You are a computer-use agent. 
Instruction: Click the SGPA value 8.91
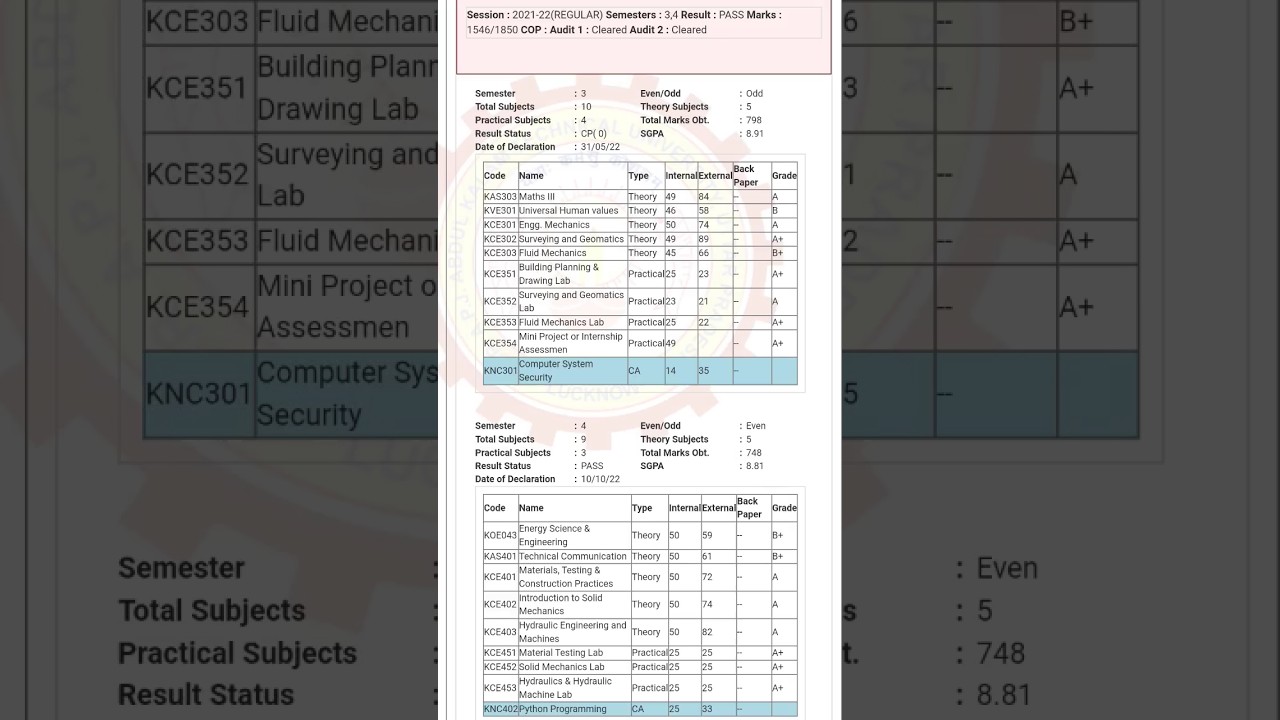click(755, 134)
